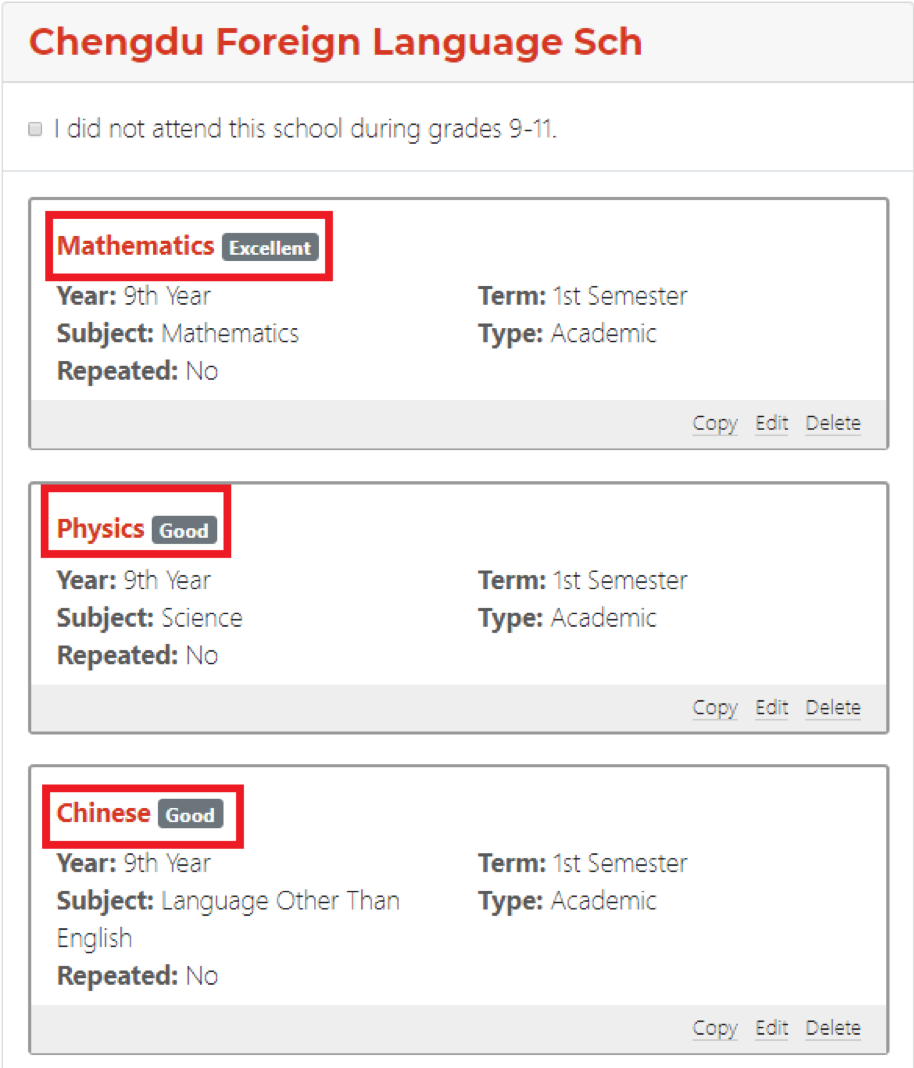This screenshot has height=1068, width=914.
Task: Select the Excellent grade badge
Action: pos(270,247)
